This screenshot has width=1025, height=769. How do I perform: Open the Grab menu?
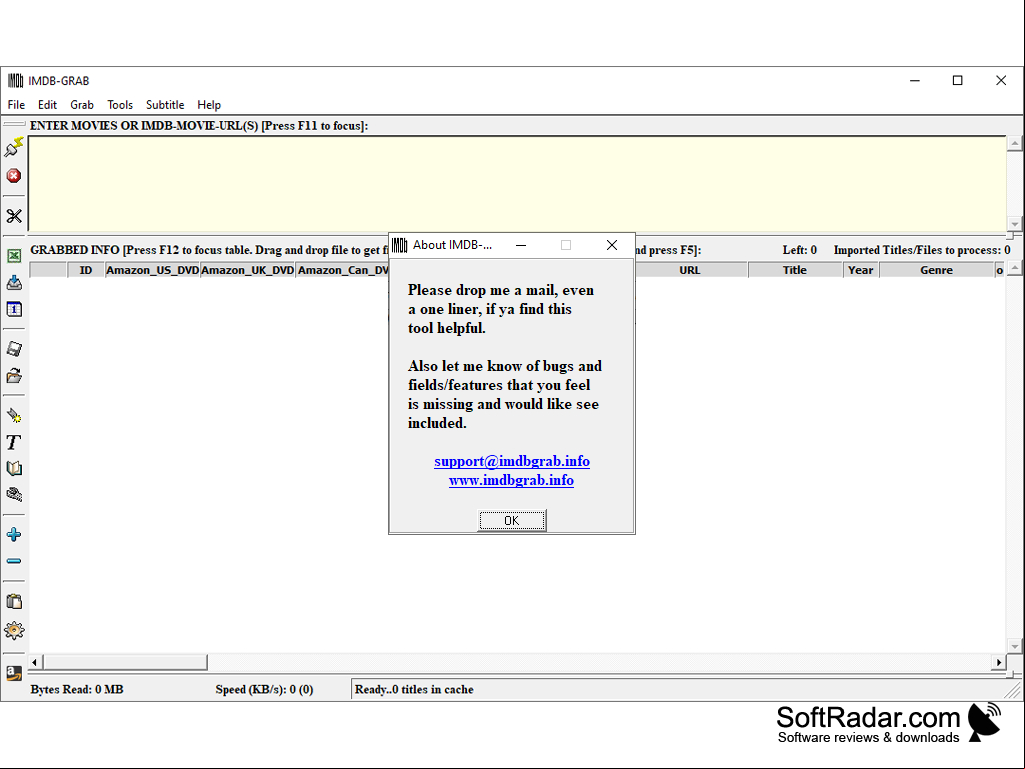[82, 105]
